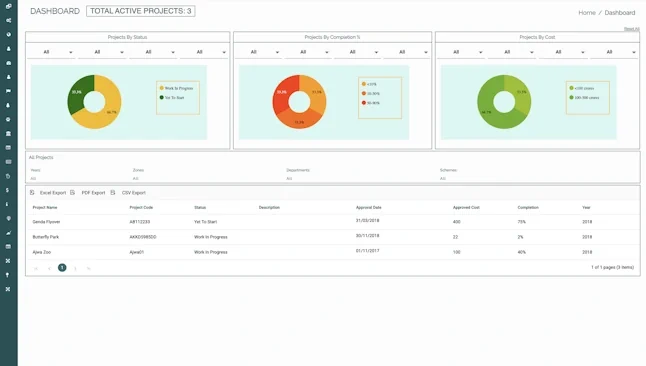Open first All dropdown under Projects By Cost
646x366 pixels.
[461, 52]
